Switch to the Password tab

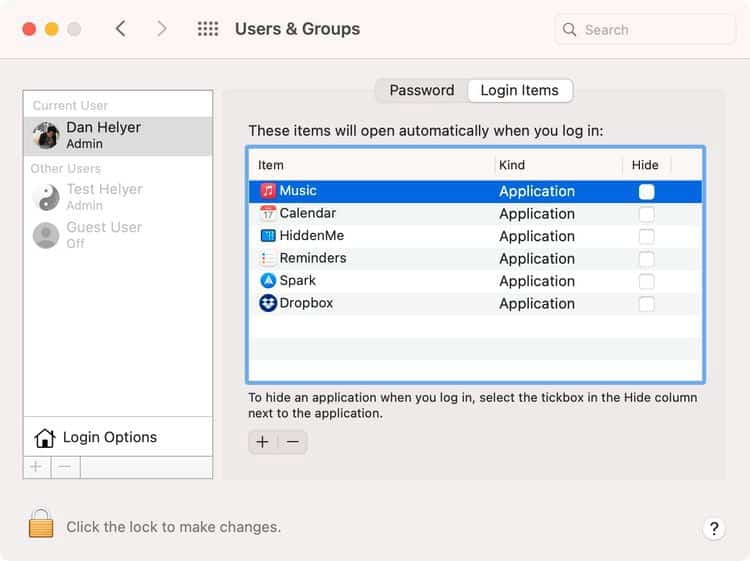click(x=421, y=90)
